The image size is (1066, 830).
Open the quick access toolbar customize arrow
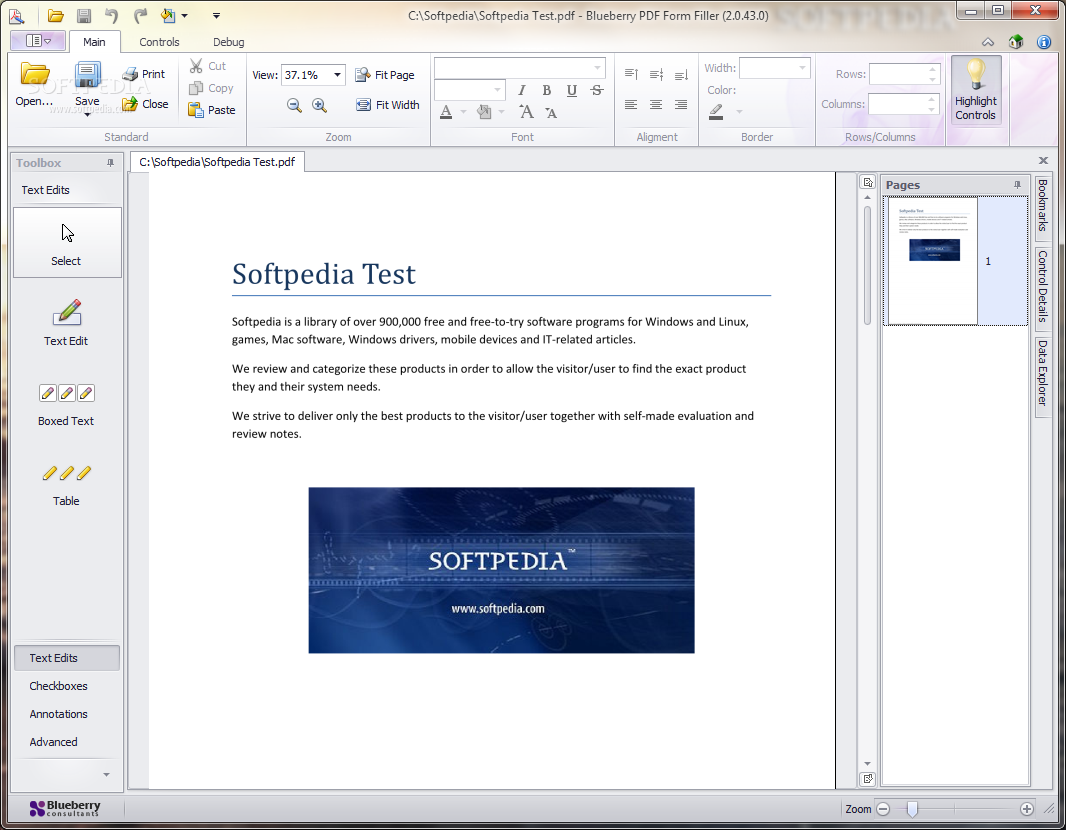coord(216,15)
